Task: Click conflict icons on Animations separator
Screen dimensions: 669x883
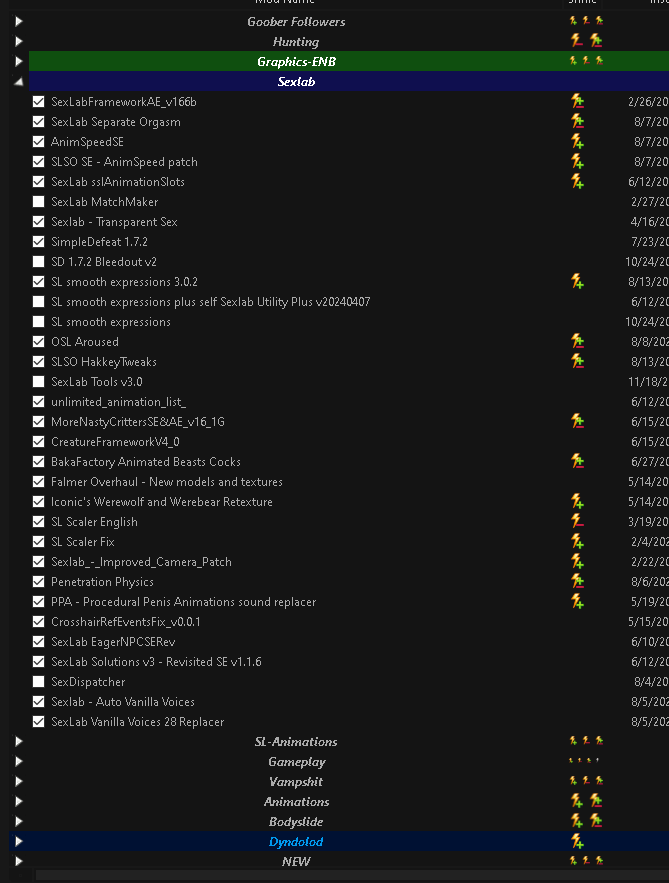Action: pyautogui.click(x=586, y=801)
